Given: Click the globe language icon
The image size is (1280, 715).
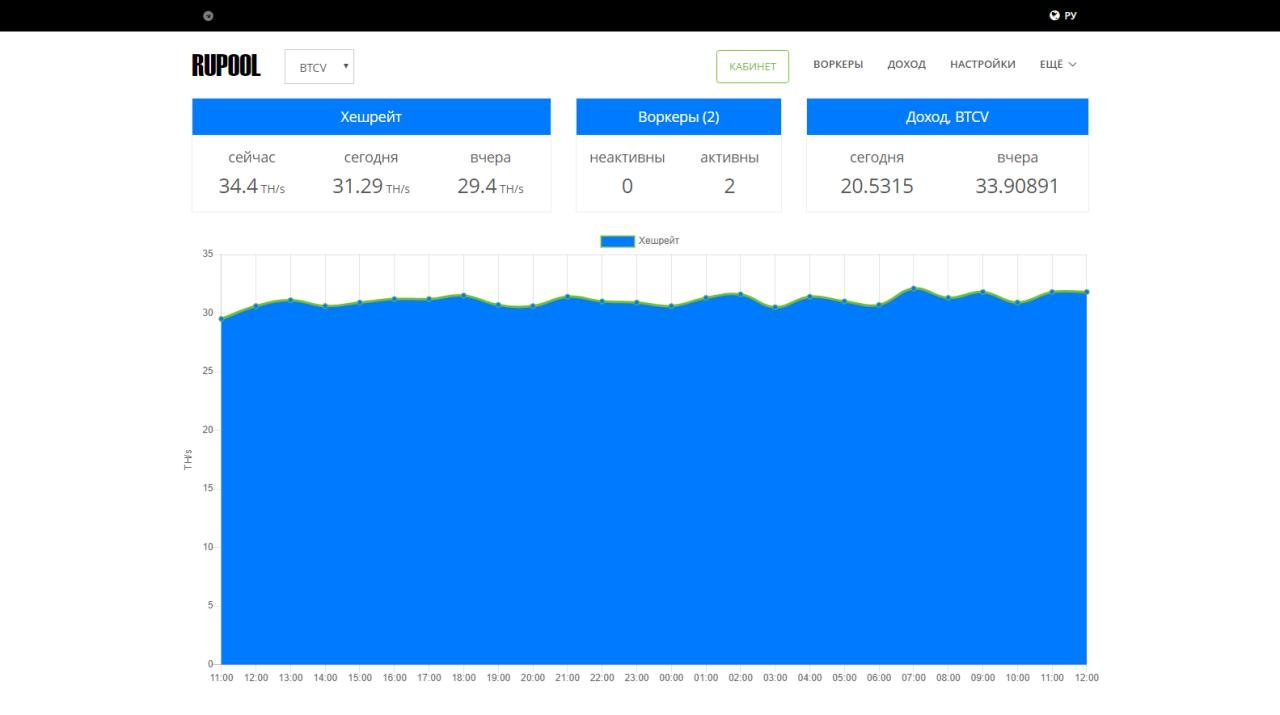Looking at the screenshot, I should coord(1054,15).
